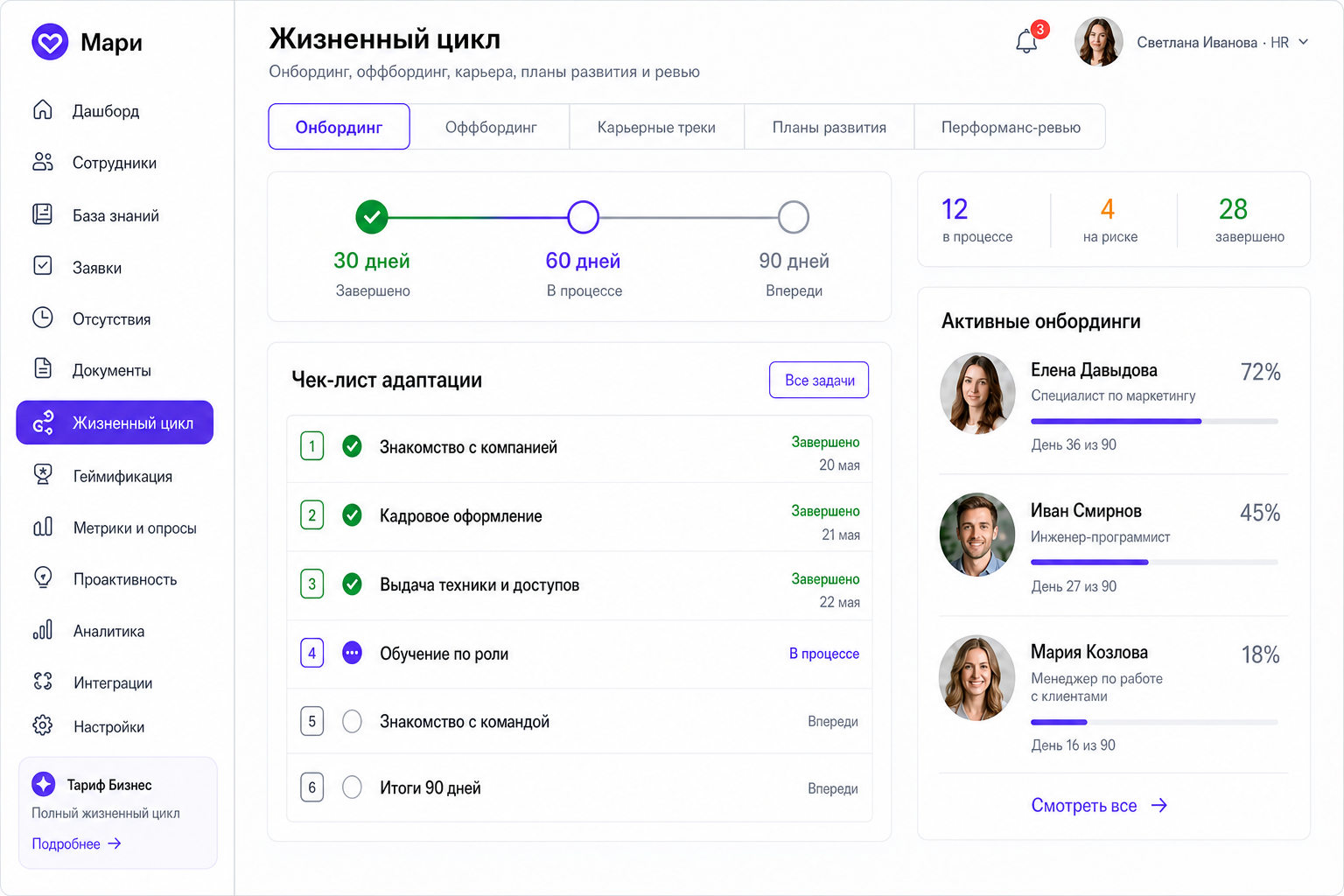Click step number 1 badge in checklist
Viewport: 1344px width, 896px height.
(312, 446)
